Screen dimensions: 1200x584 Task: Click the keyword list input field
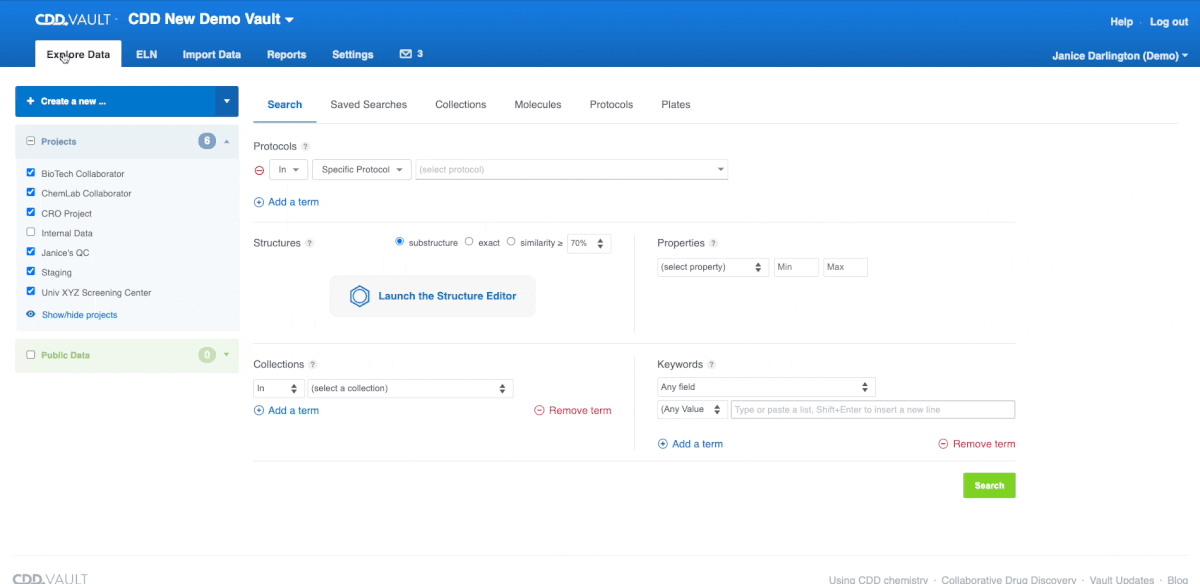(x=872, y=409)
